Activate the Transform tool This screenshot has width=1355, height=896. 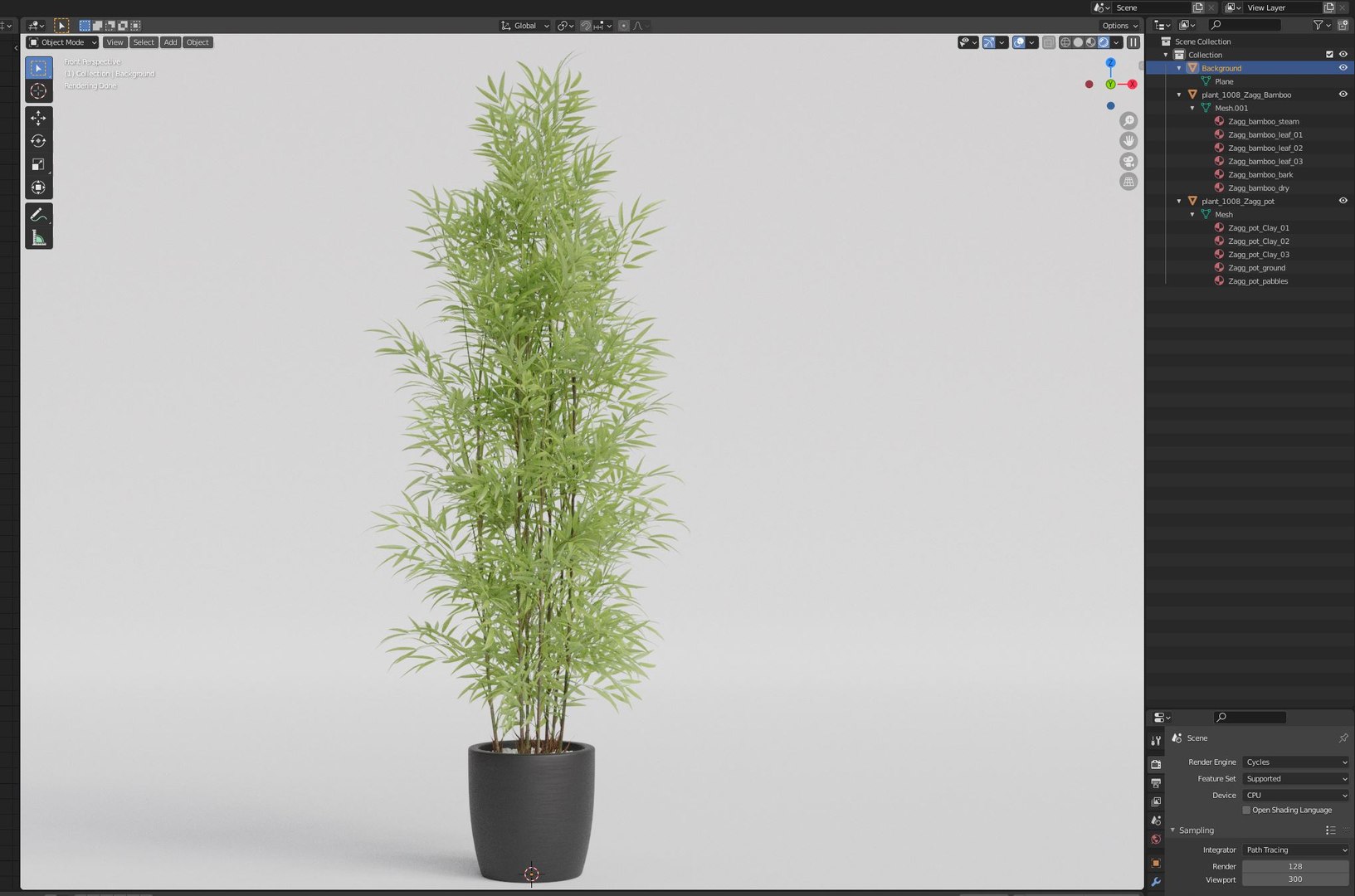point(38,187)
